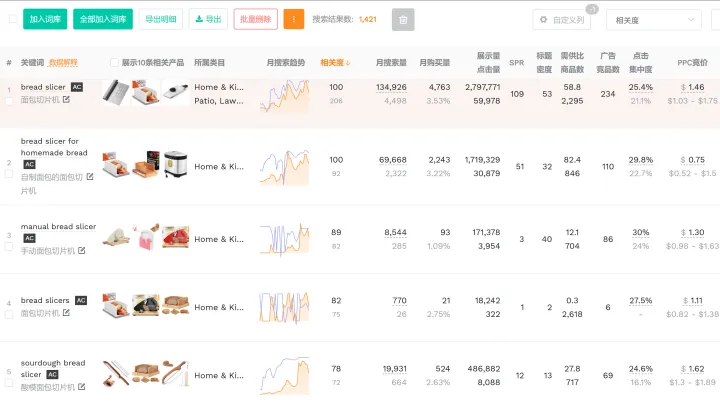720x403 pixels.
Task: Click search volume 134,926
Action: coord(391,87)
